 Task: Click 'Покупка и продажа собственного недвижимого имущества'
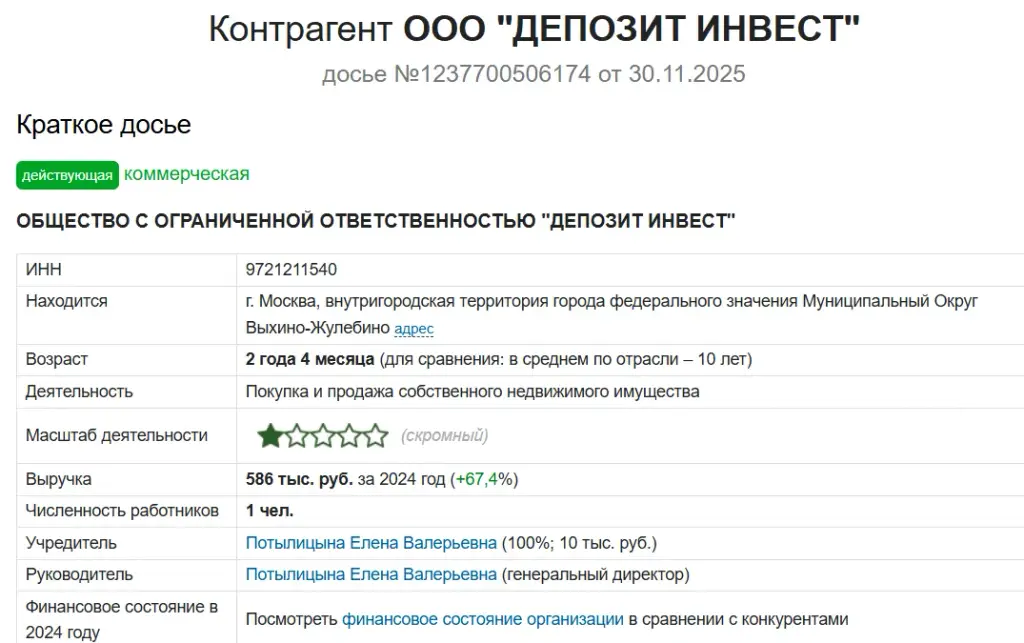coord(472,392)
